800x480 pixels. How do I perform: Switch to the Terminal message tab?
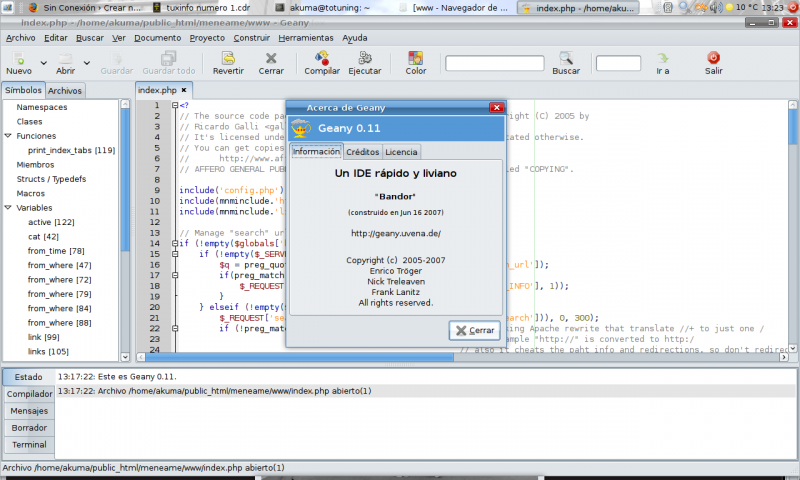29,445
